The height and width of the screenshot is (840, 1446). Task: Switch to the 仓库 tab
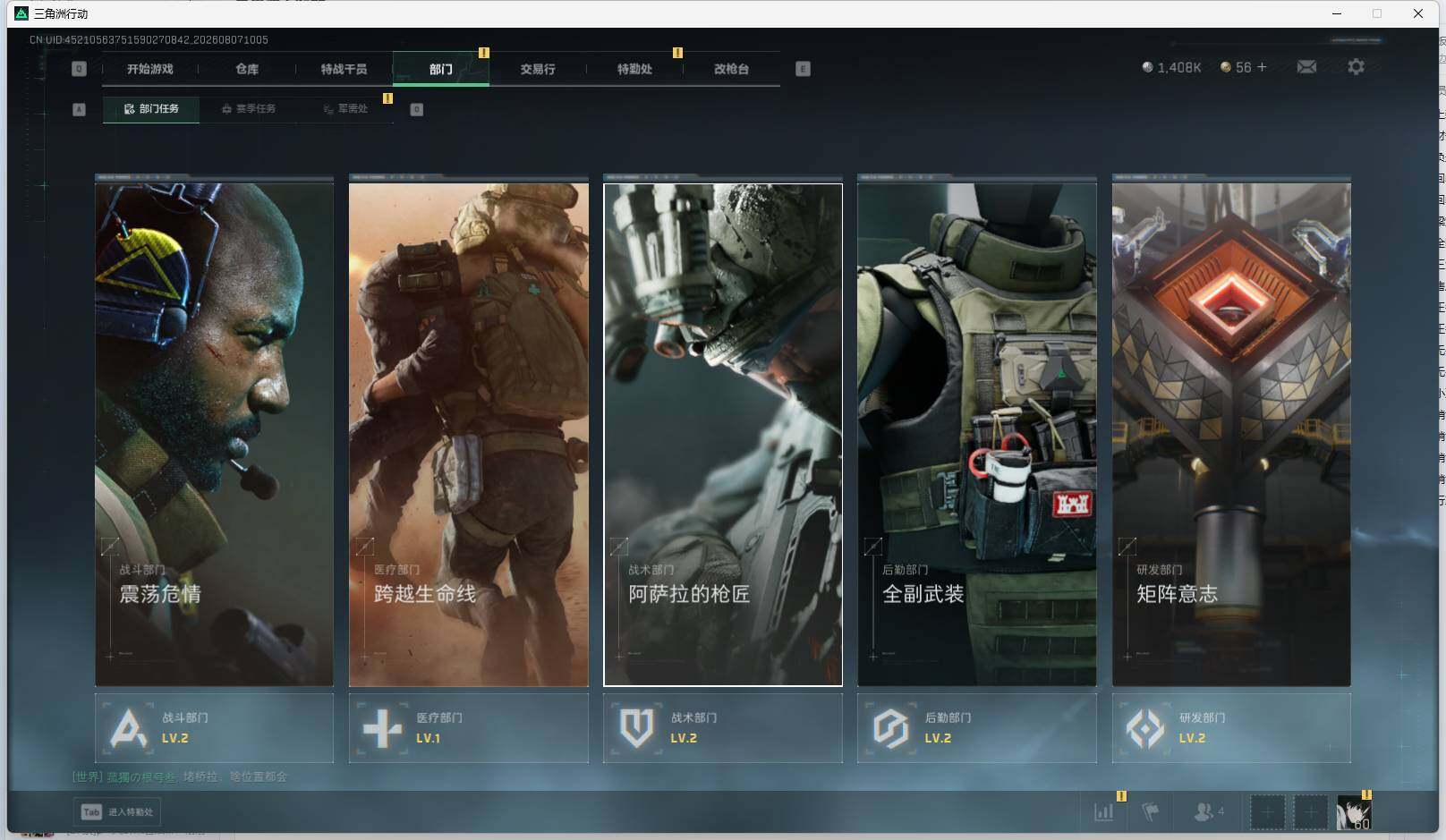pyautogui.click(x=247, y=69)
